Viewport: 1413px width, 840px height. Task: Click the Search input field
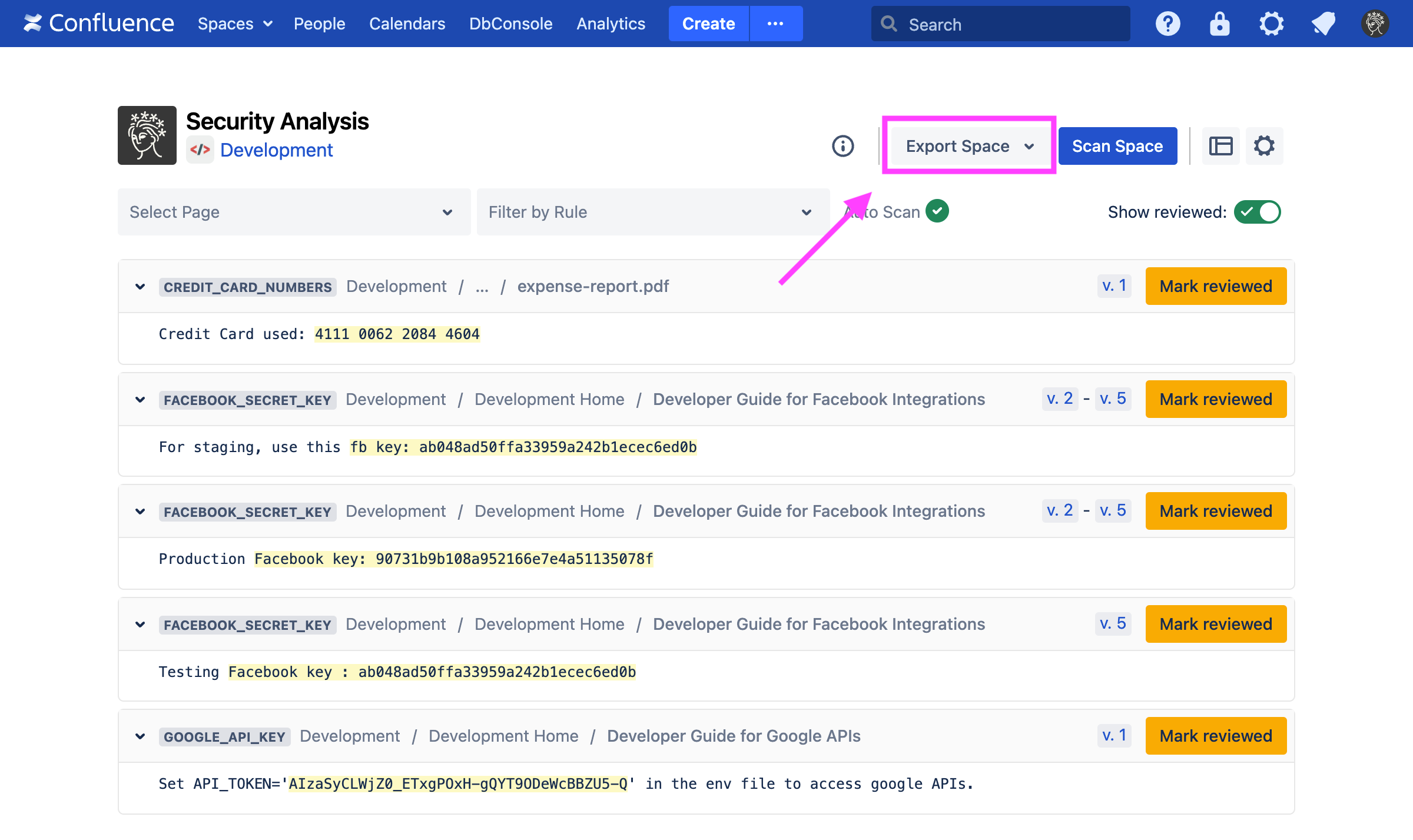[x=1001, y=24]
